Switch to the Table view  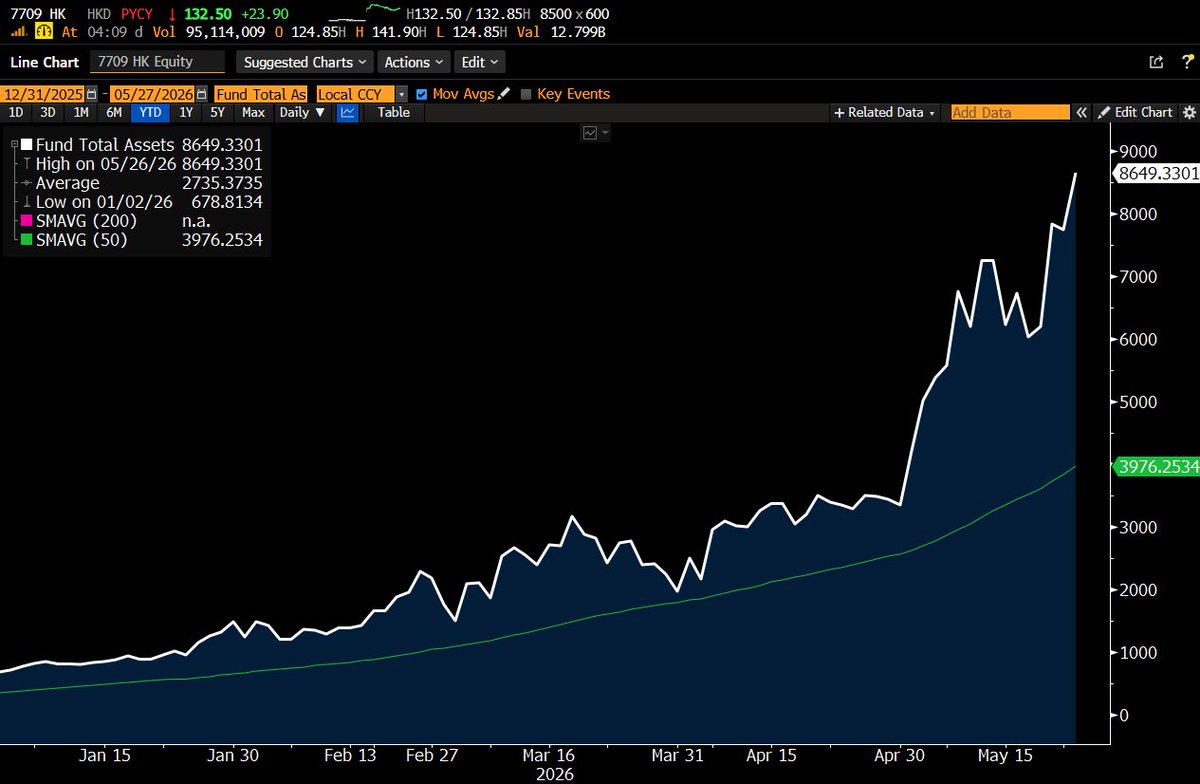393,112
